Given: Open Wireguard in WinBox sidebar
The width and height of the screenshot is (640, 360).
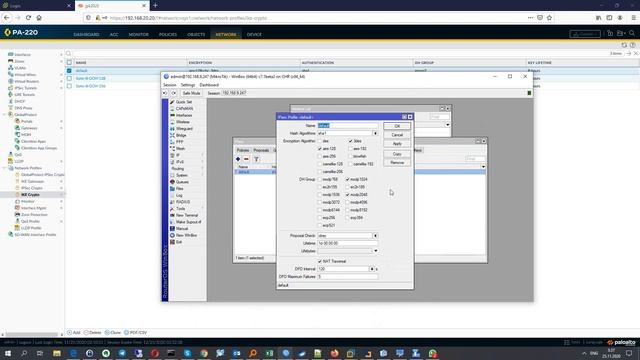Looking at the screenshot, I should pyautogui.click(x=184, y=129).
